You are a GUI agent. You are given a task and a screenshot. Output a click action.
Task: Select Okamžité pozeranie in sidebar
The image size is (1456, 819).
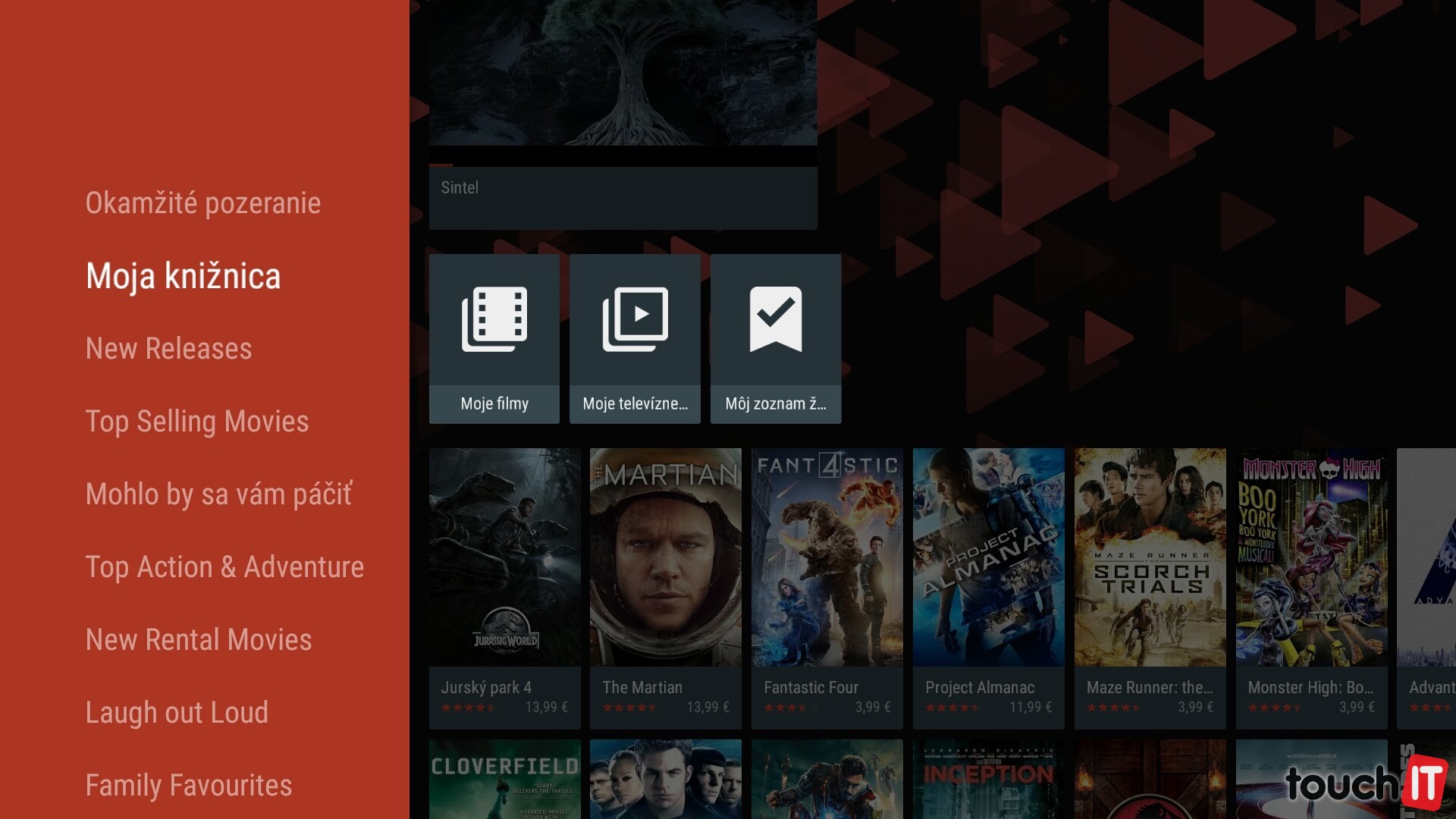pyautogui.click(x=202, y=203)
